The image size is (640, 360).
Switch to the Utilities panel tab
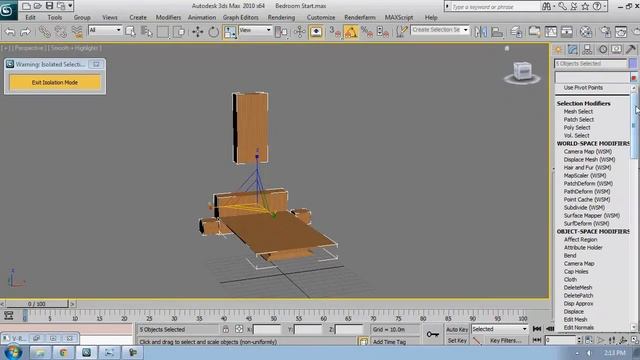[631, 50]
